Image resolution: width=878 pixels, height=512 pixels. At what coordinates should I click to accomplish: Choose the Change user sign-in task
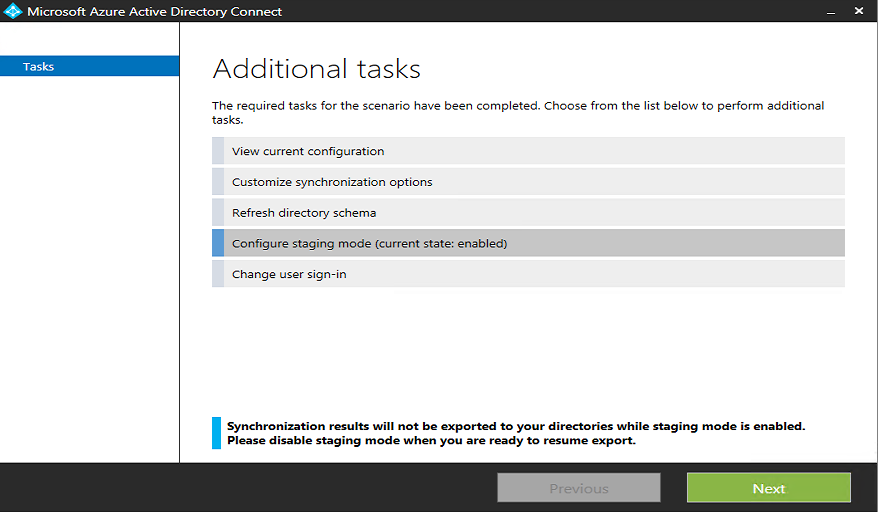coord(528,274)
